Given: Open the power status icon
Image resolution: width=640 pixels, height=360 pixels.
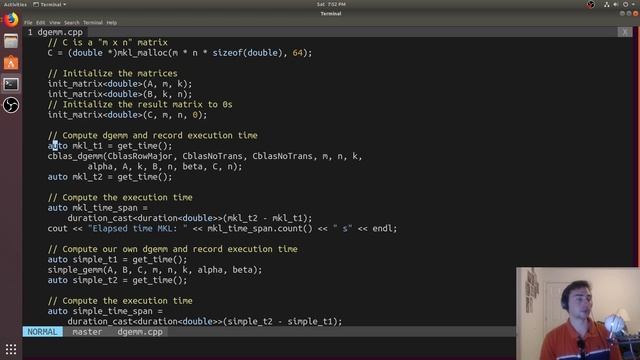Looking at the screenshot, I should point(625,4).
